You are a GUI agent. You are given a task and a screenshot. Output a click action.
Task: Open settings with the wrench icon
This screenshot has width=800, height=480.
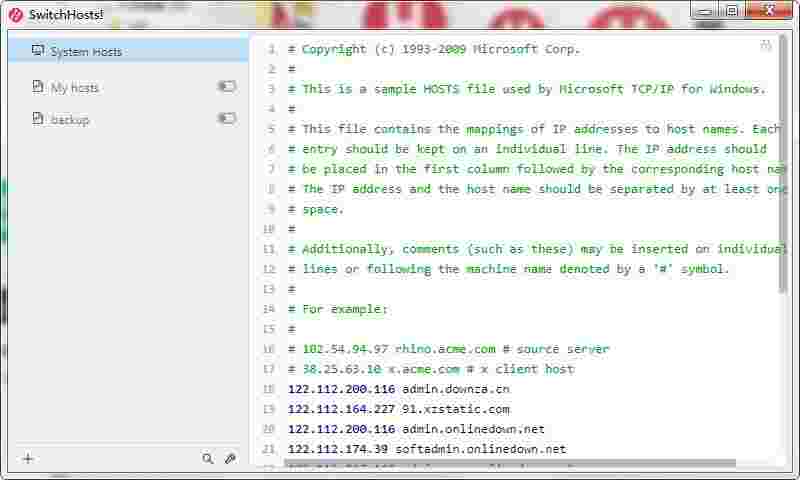click(x=230, y=459)
